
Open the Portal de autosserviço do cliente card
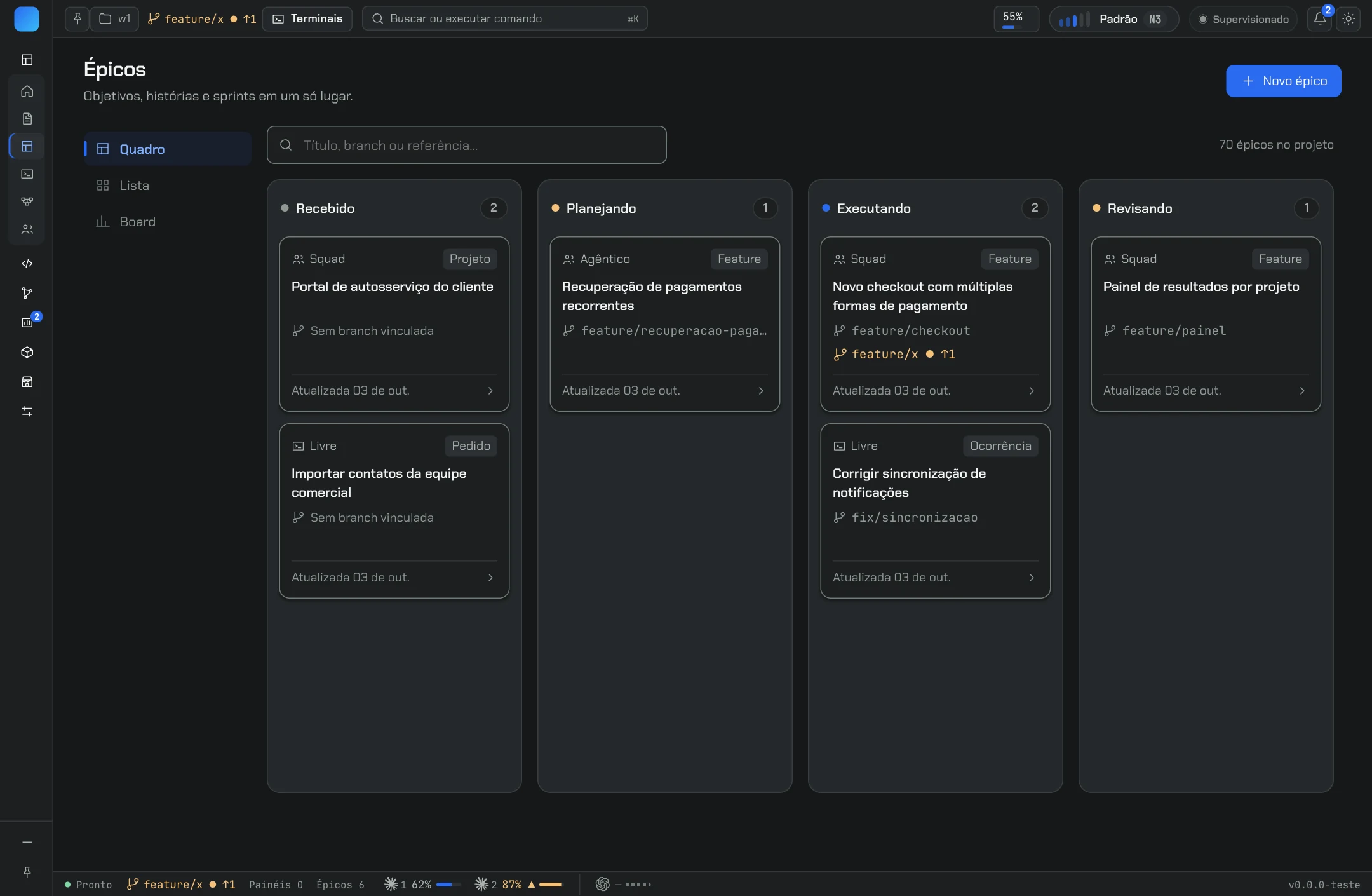click(394, 324)
